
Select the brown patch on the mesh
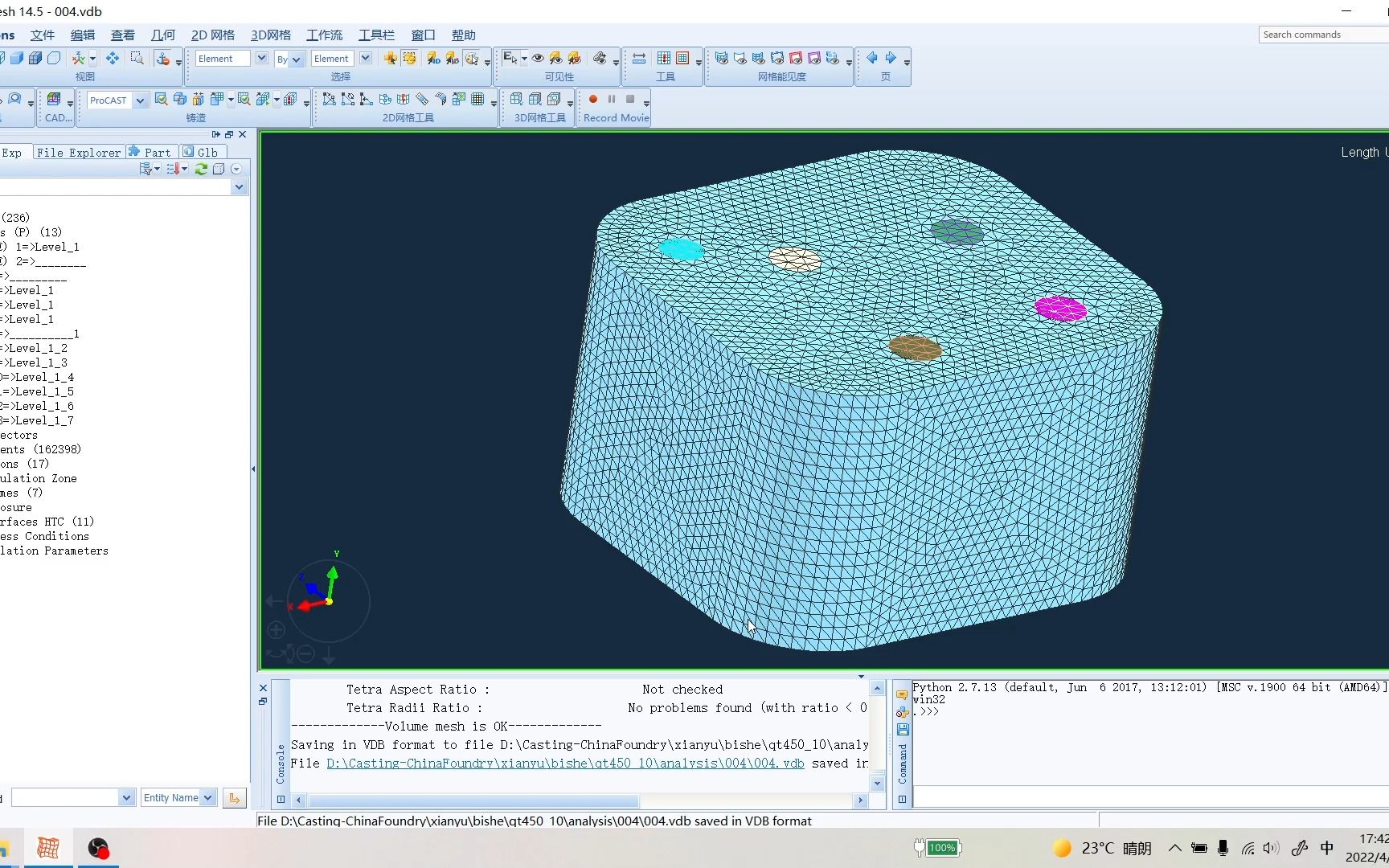(915, 348)
